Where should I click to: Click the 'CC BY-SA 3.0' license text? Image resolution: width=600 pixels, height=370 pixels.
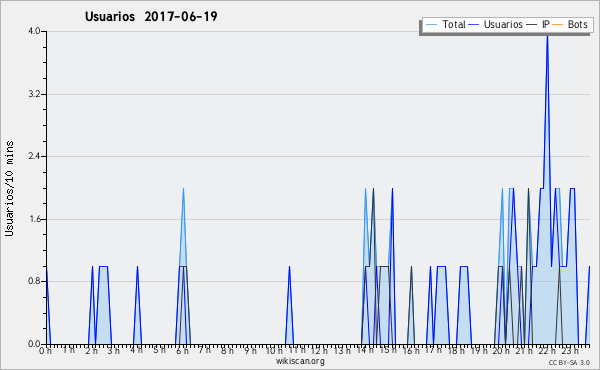tap(569, 362)
